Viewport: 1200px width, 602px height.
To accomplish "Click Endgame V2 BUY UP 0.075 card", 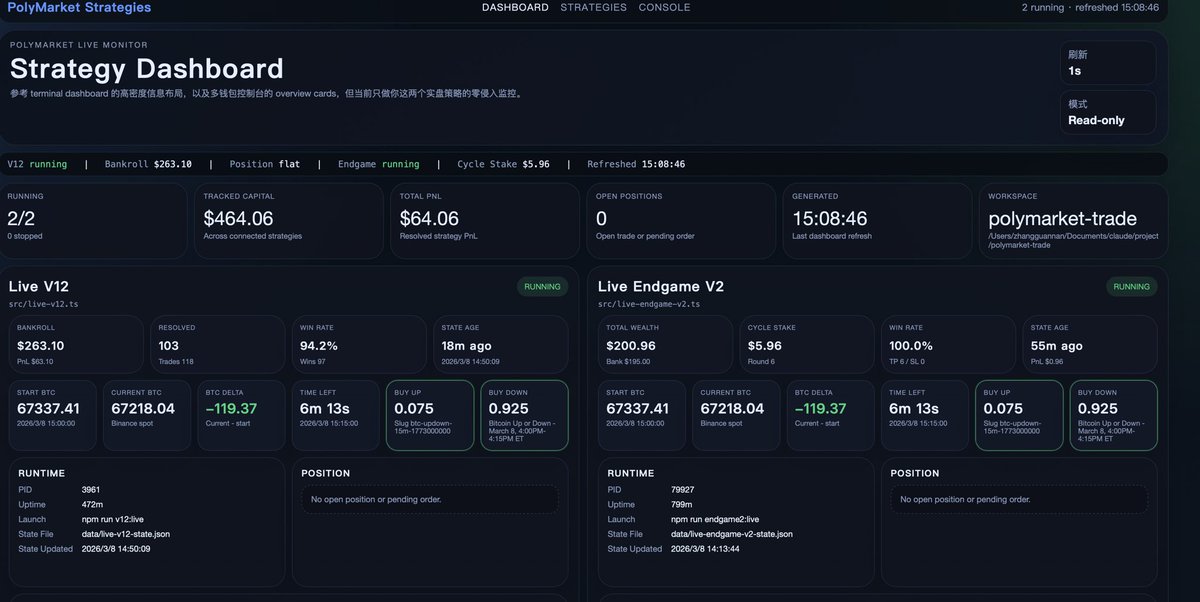I will [1019, 415].
